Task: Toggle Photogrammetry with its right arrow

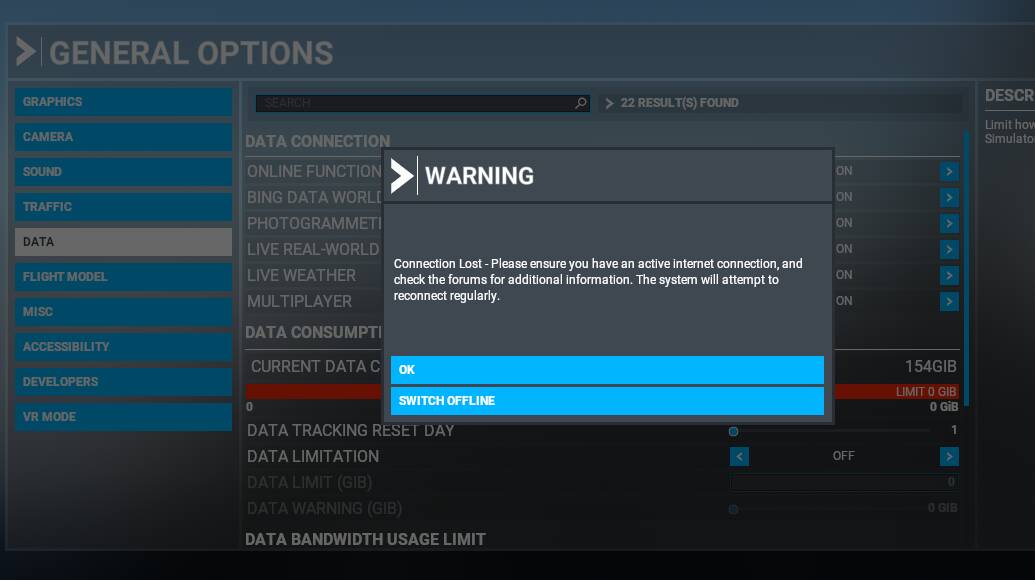Action: (x=949, y=223)
